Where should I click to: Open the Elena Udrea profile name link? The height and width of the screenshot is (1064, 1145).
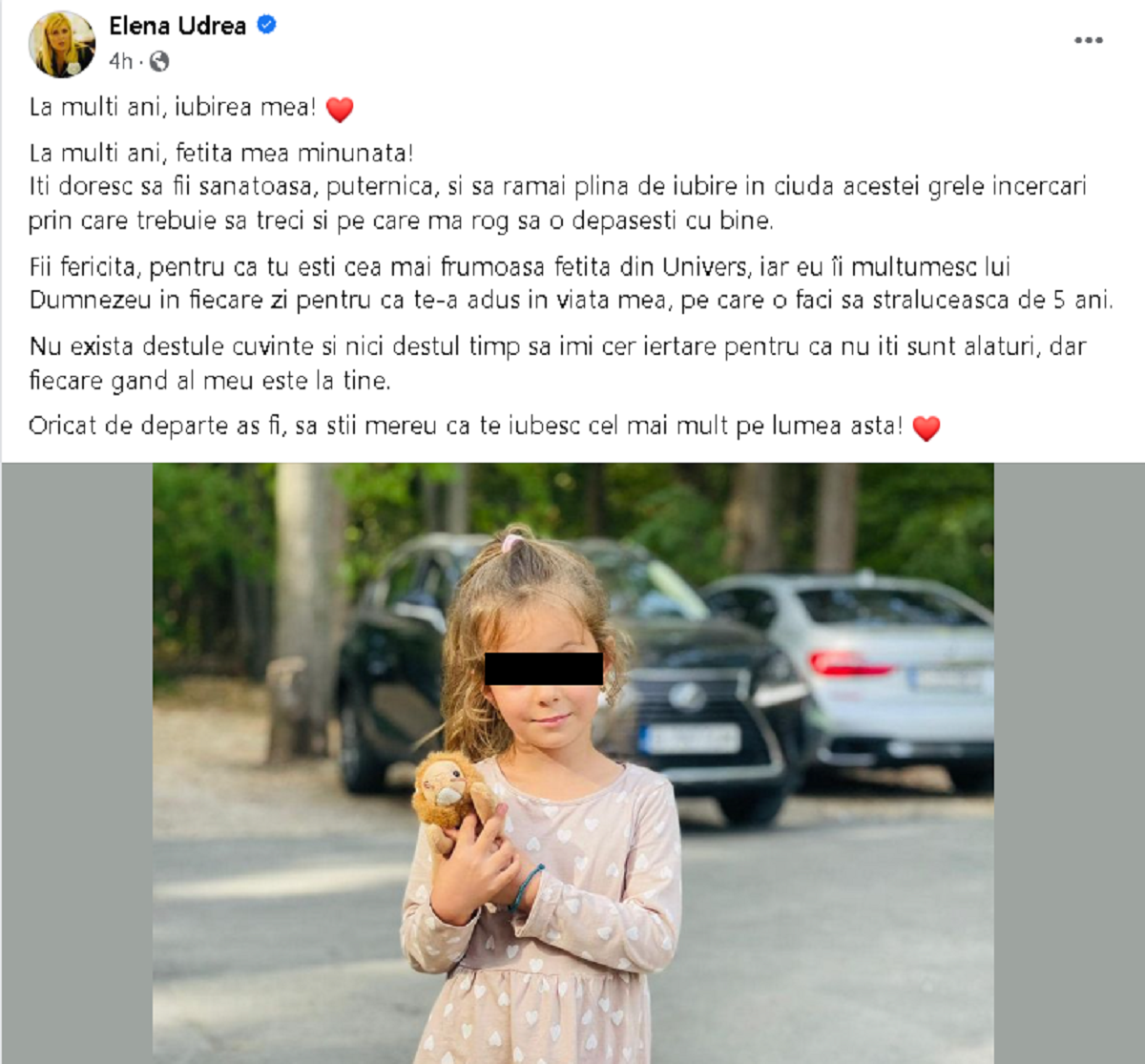tap(177, 26)
